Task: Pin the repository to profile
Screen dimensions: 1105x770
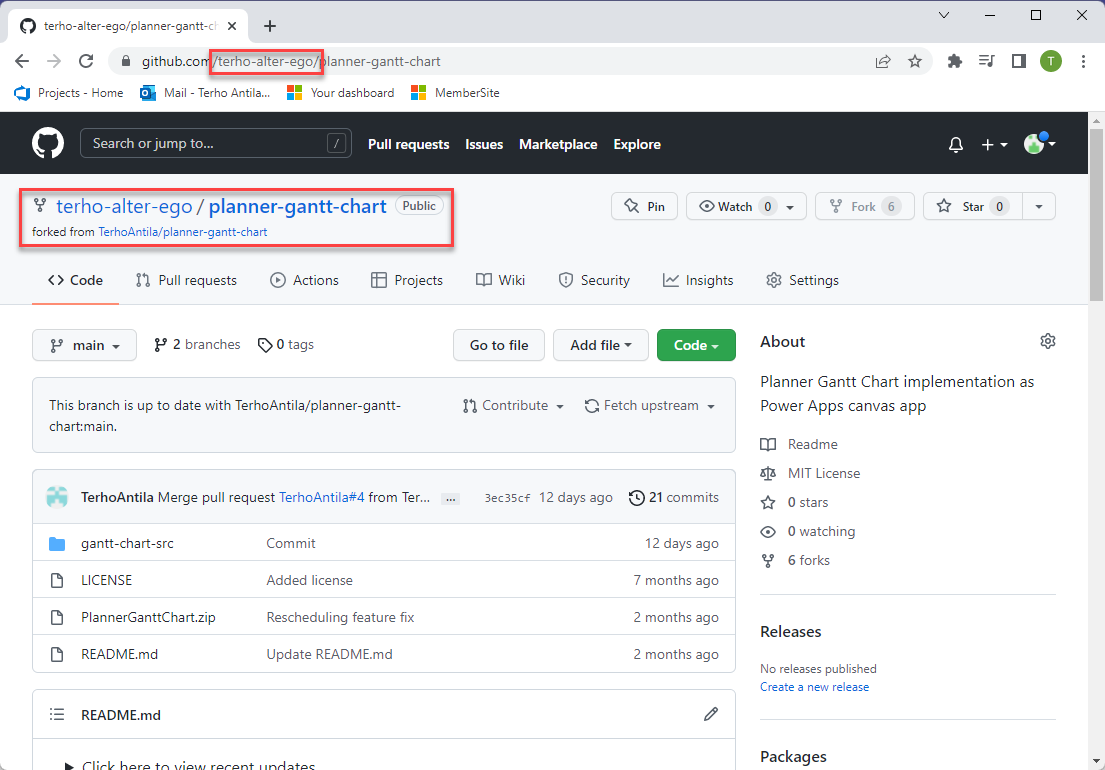Action: click(644, 207)
